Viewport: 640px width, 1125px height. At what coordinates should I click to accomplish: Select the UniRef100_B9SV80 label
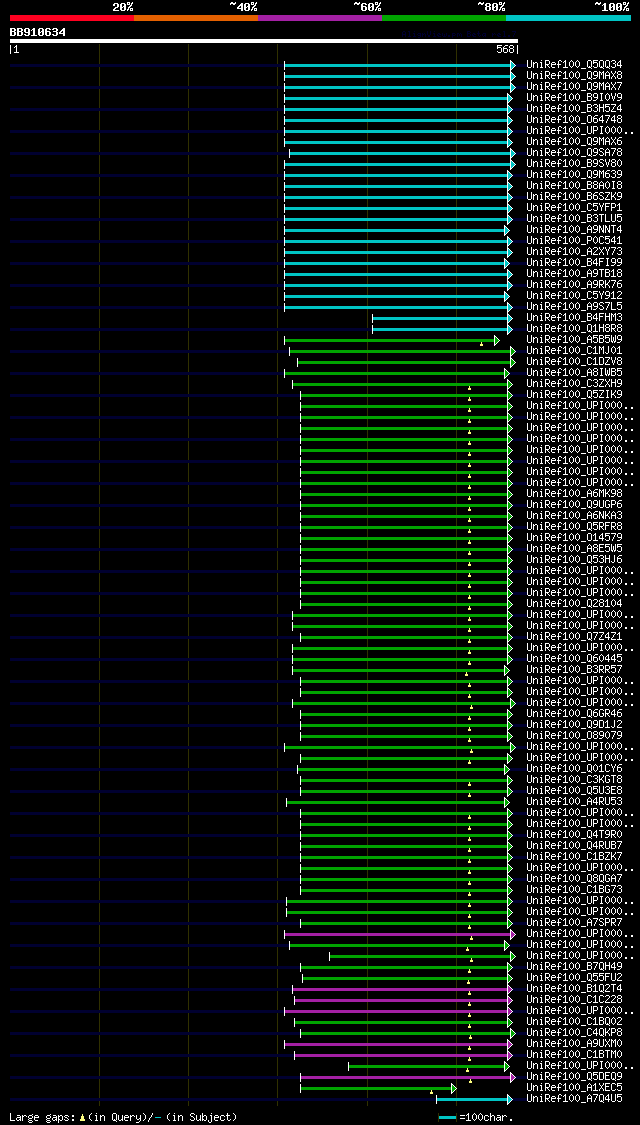coord(574,164)
